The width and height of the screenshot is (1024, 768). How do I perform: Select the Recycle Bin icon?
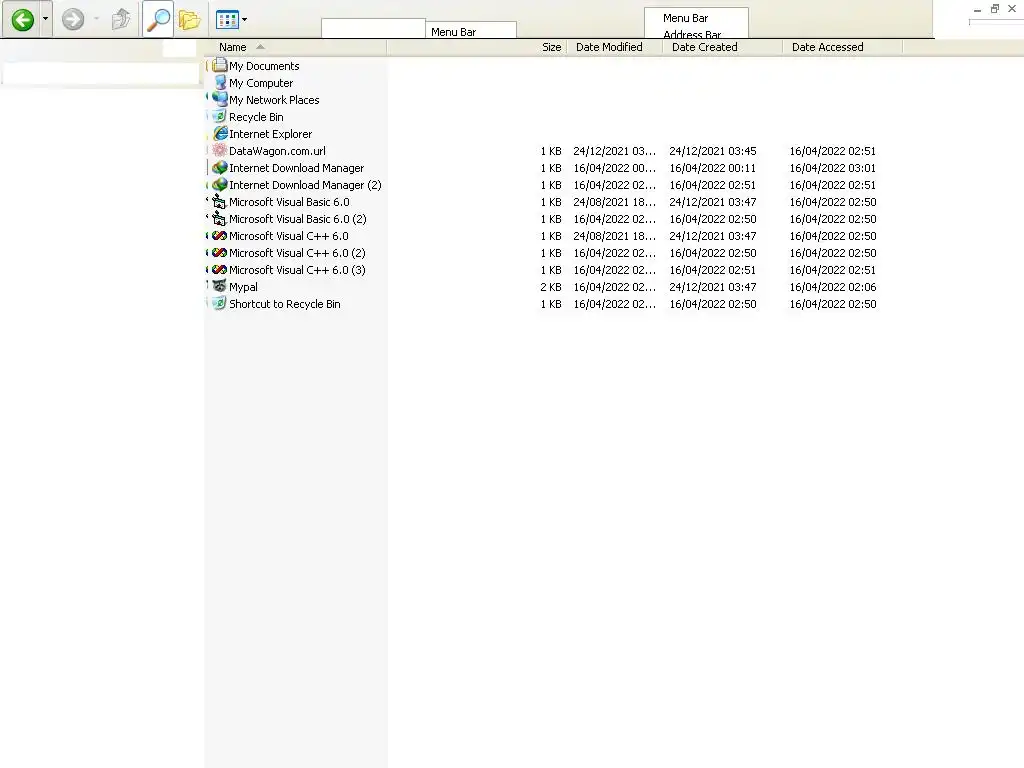(220, 116)
